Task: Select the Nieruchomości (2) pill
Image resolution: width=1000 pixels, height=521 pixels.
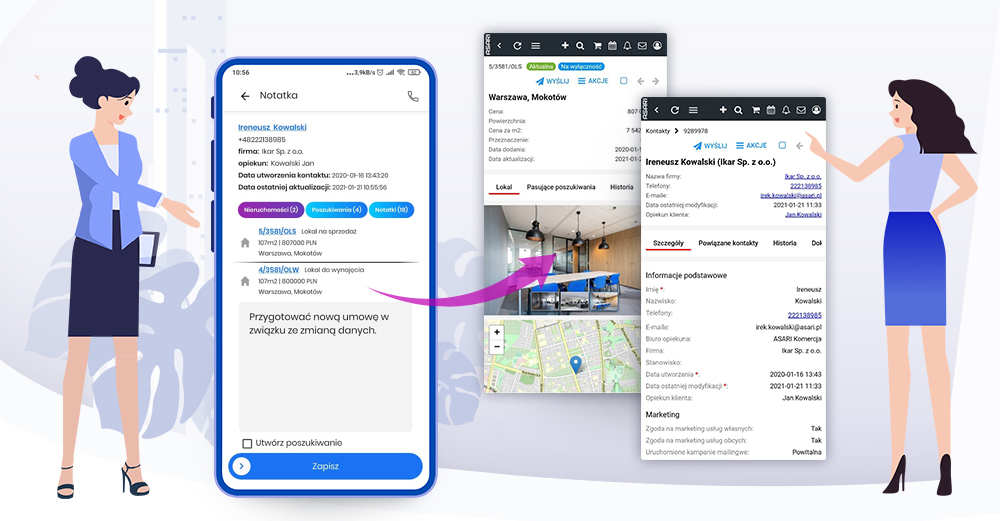Action: pos(270,210)
